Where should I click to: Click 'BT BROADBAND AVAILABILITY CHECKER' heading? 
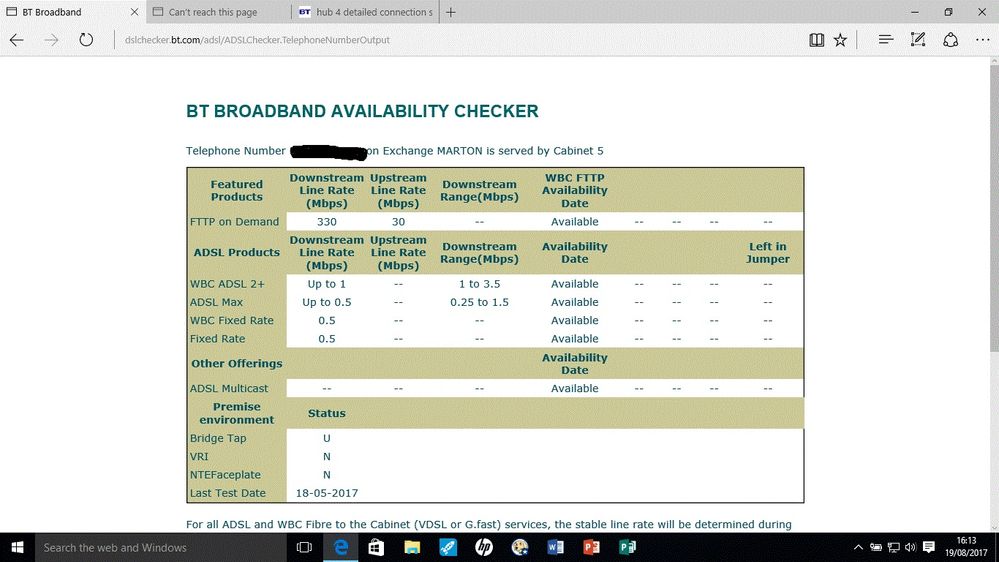coord(362,111)
